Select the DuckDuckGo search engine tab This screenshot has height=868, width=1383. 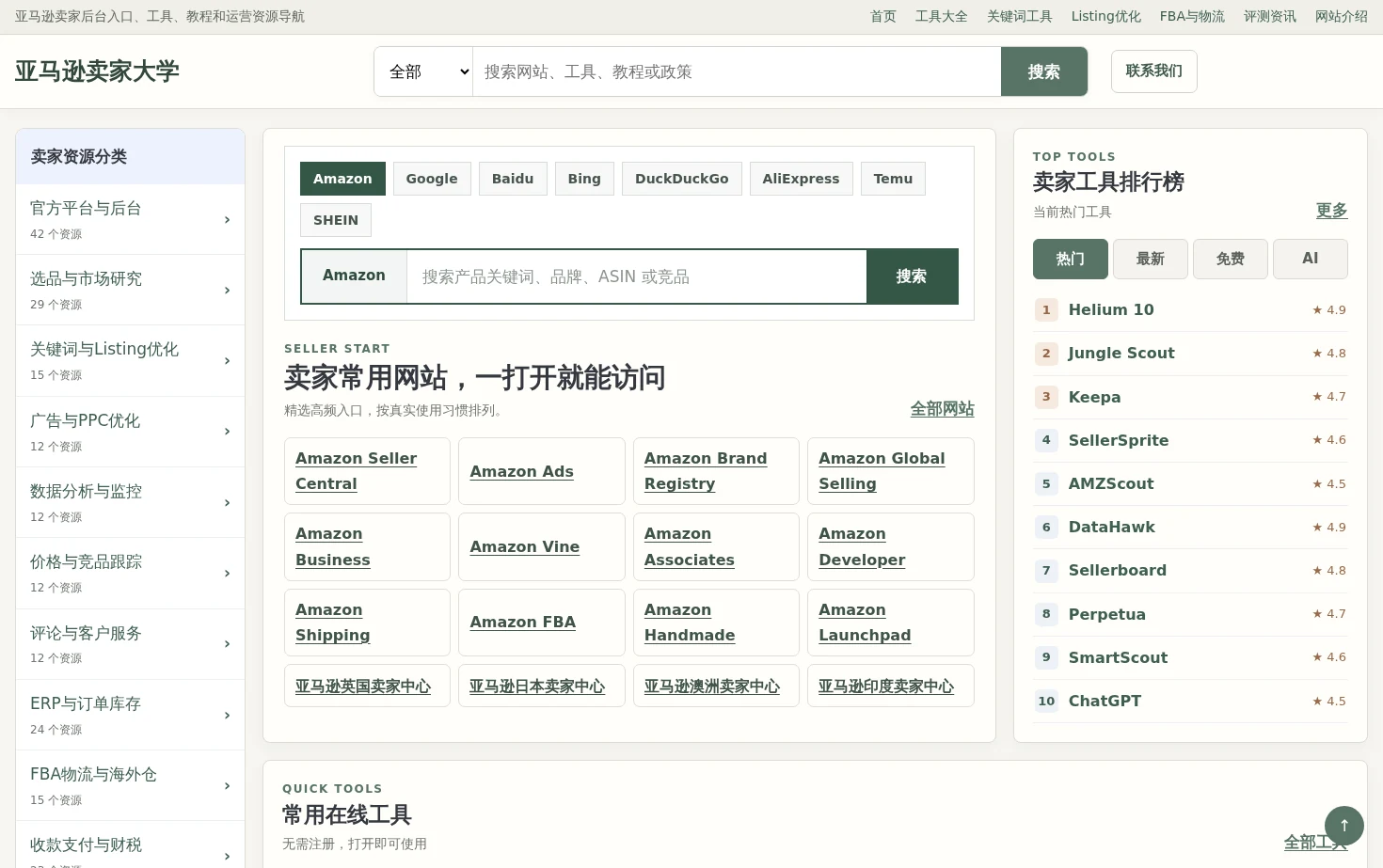coord(682,179)
